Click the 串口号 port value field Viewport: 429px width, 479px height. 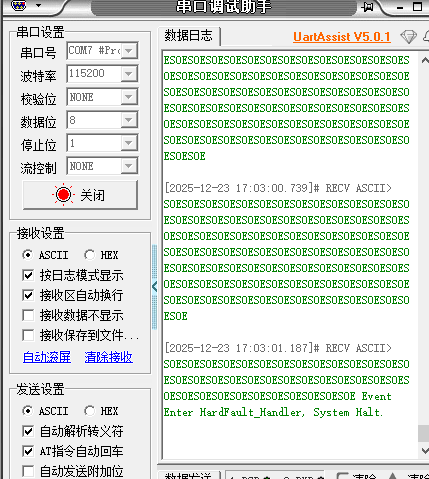click(x=94, y=51)
